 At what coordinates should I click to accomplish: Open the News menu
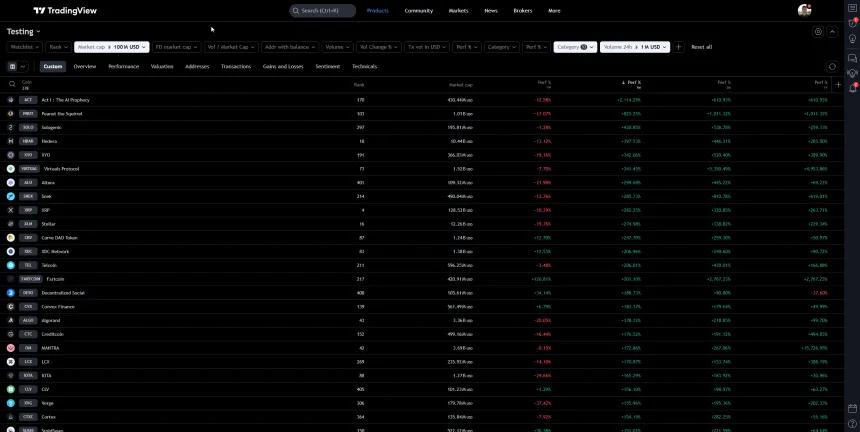coord(491,10)
